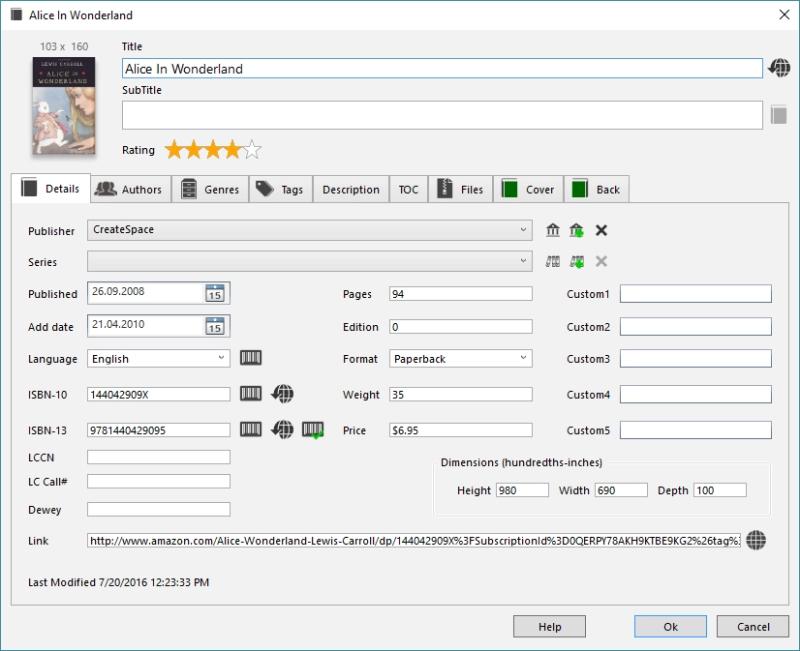The image size is (800, 651).
Task: Expand the Series dropdown
Action: point(523,261)
